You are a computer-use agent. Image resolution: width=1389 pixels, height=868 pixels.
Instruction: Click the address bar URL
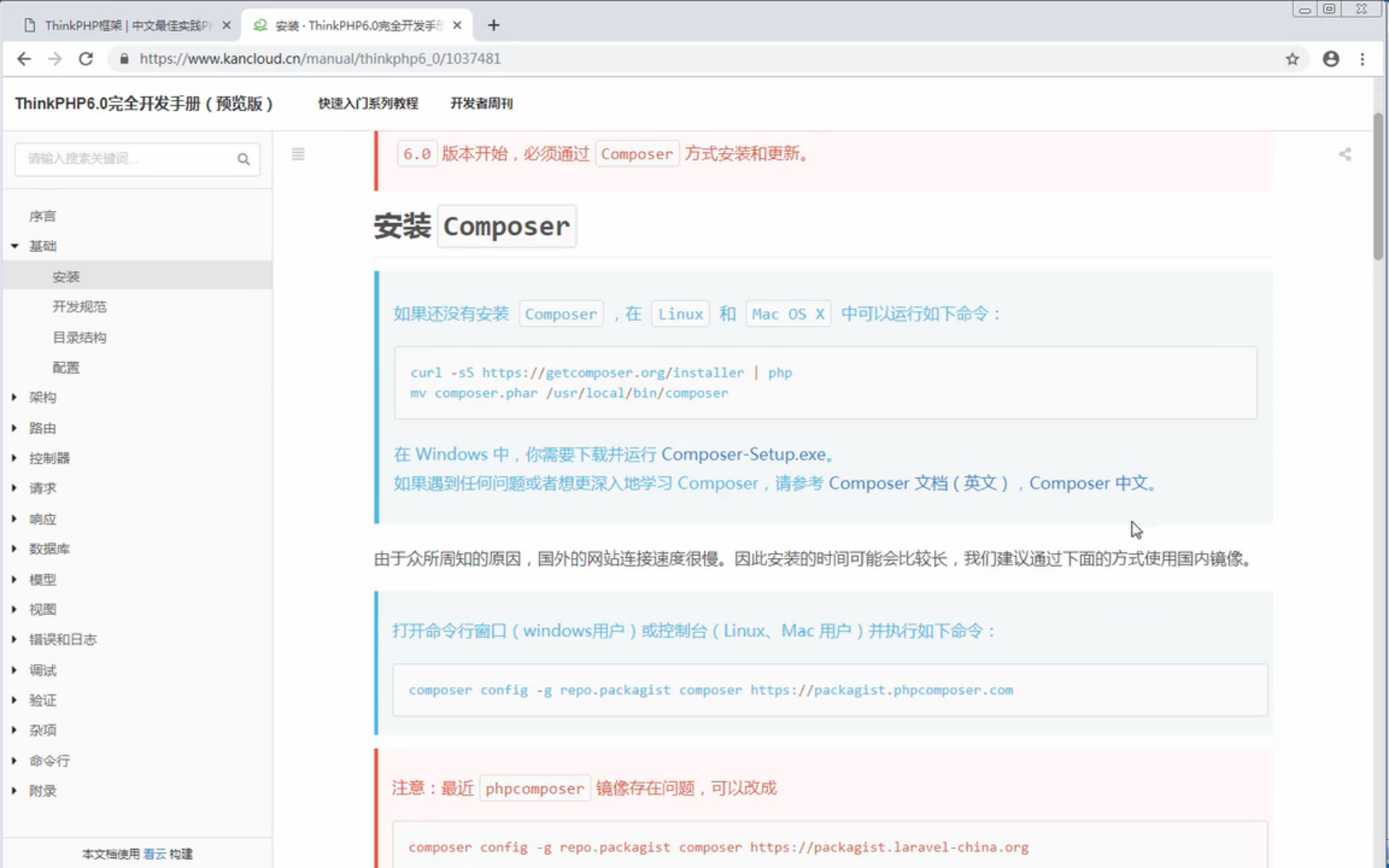point(320,59)
